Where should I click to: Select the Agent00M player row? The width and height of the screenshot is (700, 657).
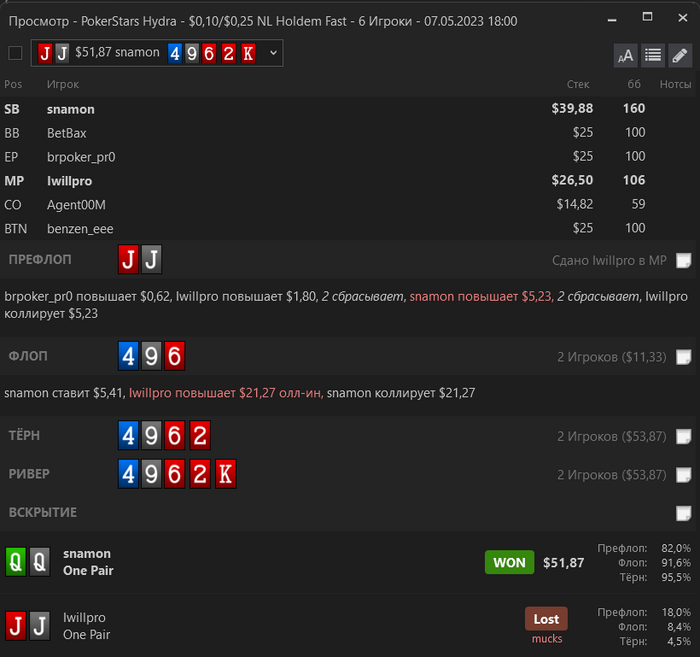click(x=350, y=205)
